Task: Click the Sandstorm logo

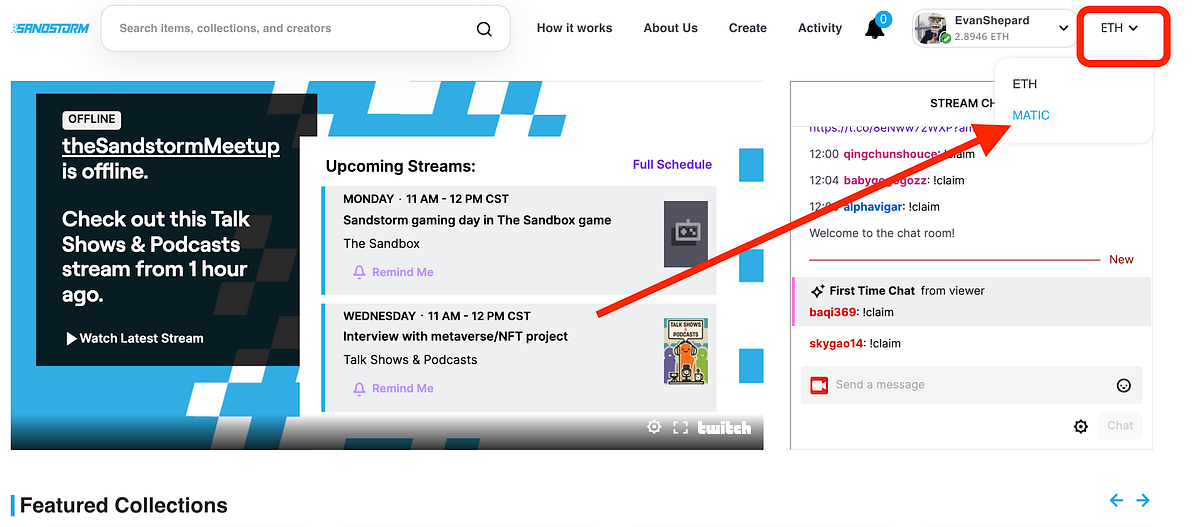Action: click(50, 28)
